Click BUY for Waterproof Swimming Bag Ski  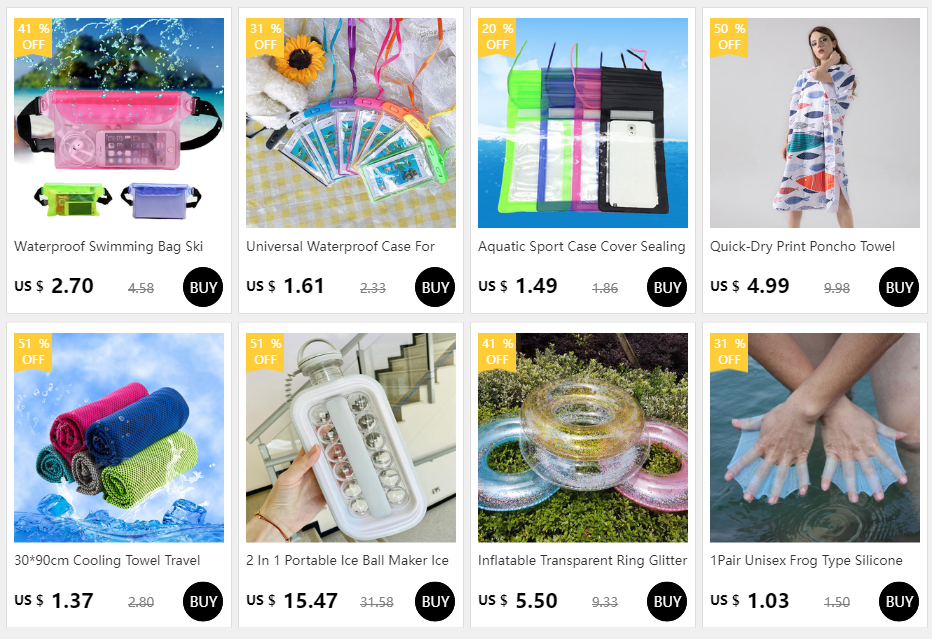[x=203, y=287]
